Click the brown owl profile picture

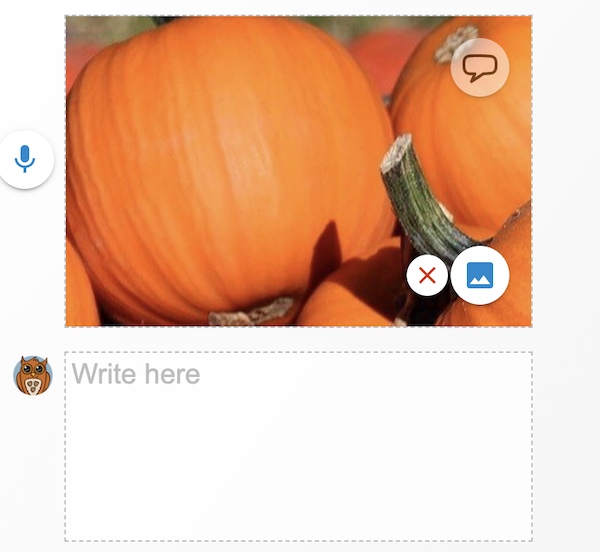[33, 375]
